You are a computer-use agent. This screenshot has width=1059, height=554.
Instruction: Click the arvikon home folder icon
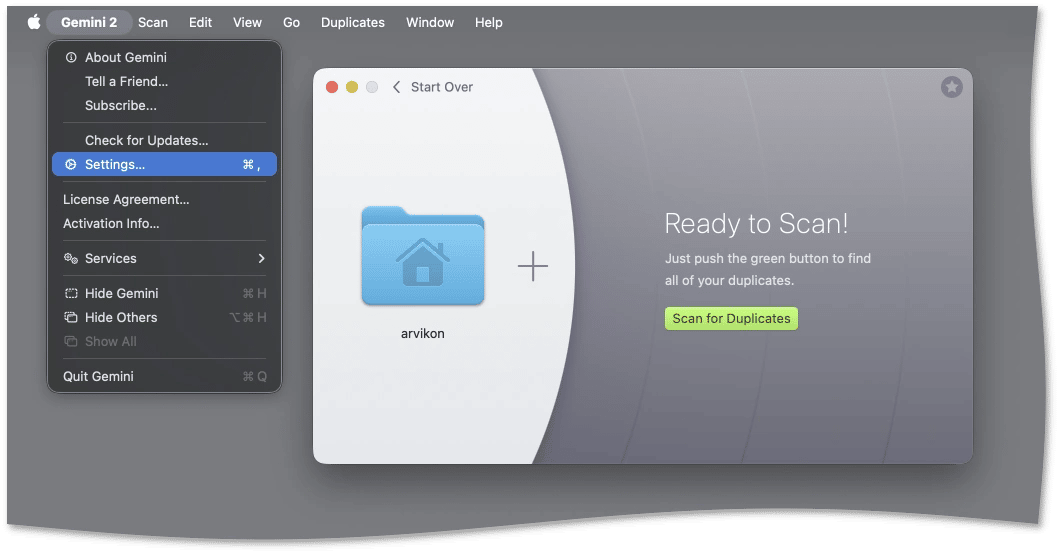point(422,256)
